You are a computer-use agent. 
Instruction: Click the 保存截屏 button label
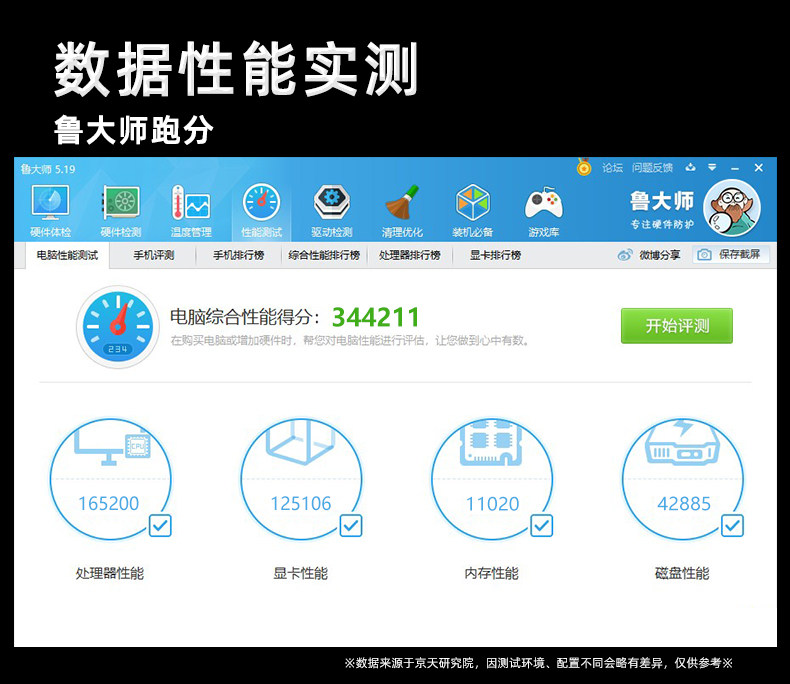click(x=739, y=254)
